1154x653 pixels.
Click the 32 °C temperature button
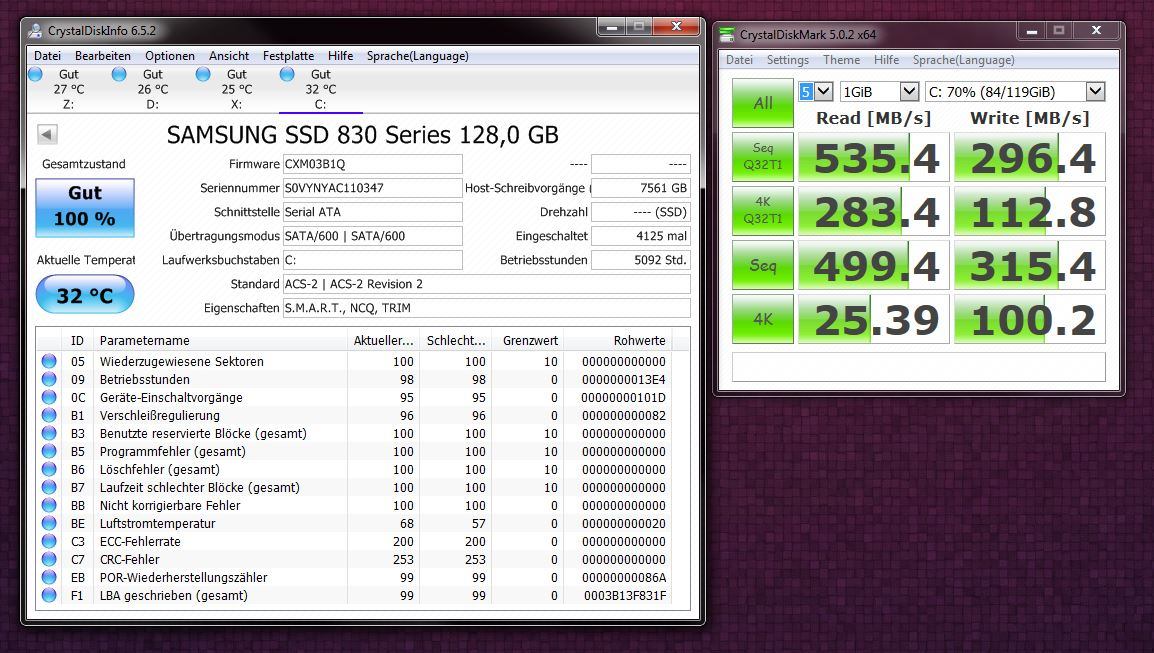pos(85,294)
